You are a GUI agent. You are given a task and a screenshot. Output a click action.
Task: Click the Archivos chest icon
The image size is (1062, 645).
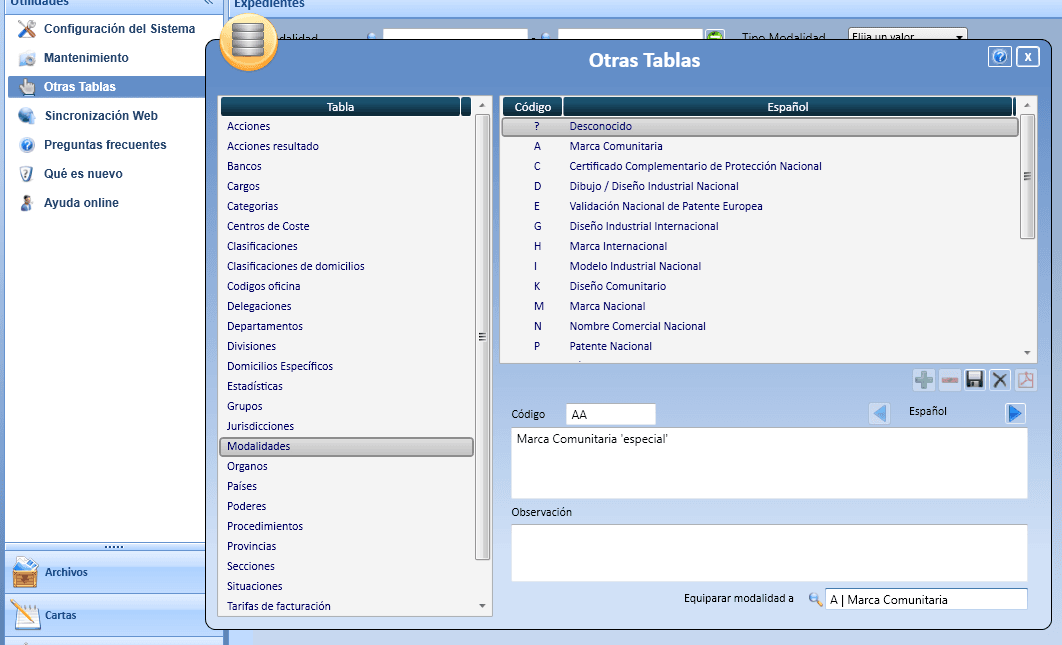[x=25, y=573]
